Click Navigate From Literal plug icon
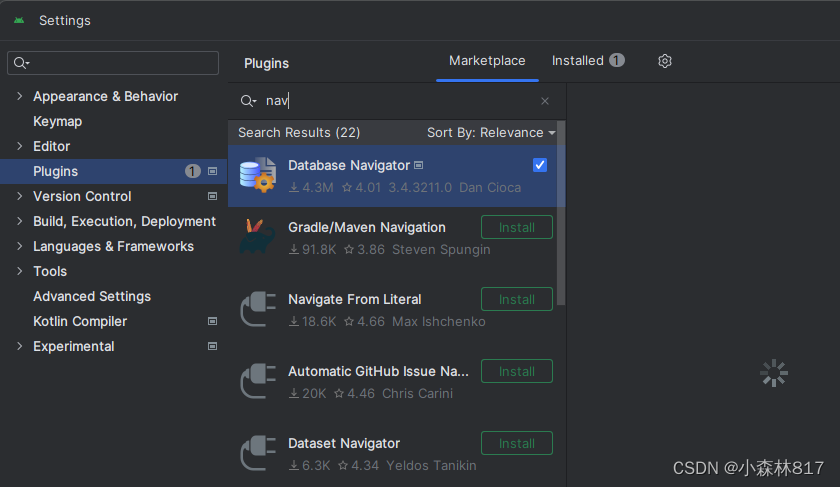The width and height of the screenshot is (840, 487). pyautogui.click(x=258, y=309)
